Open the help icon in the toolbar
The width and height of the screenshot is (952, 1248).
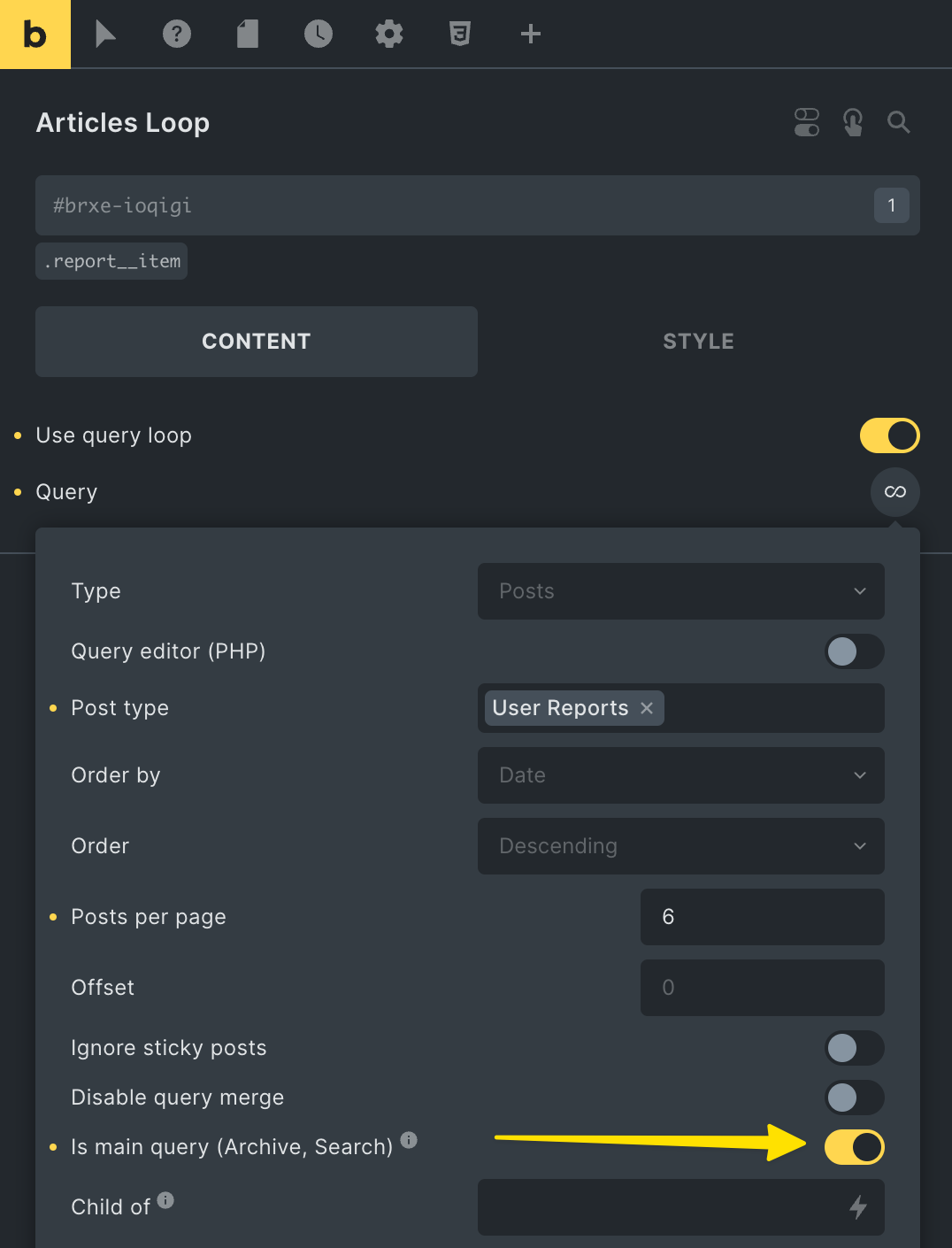click(176, 34)
